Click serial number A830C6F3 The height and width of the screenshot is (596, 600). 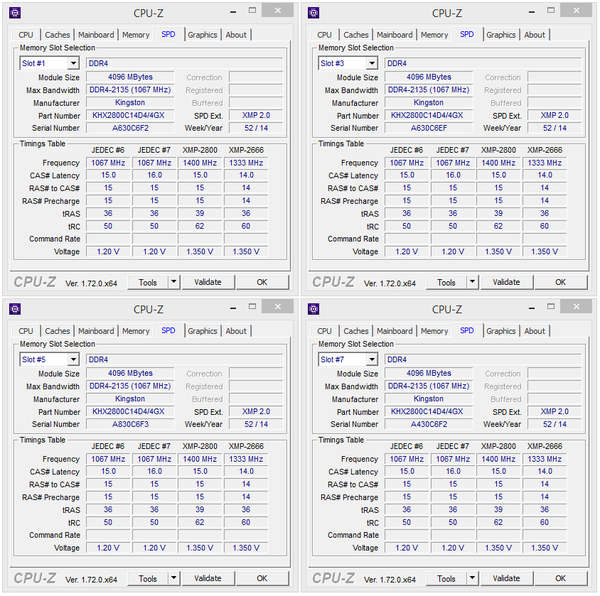click(130, 424)
